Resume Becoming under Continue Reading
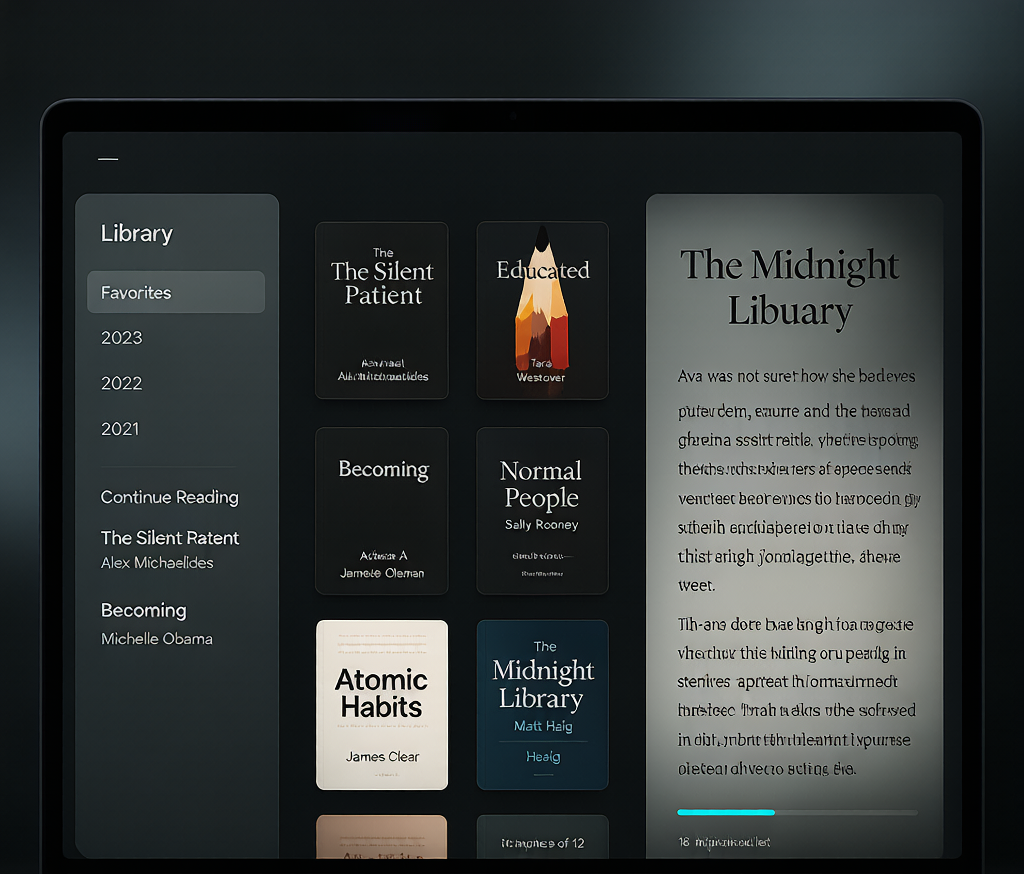The image size is (1024, 874). click(x=144, y=610)
